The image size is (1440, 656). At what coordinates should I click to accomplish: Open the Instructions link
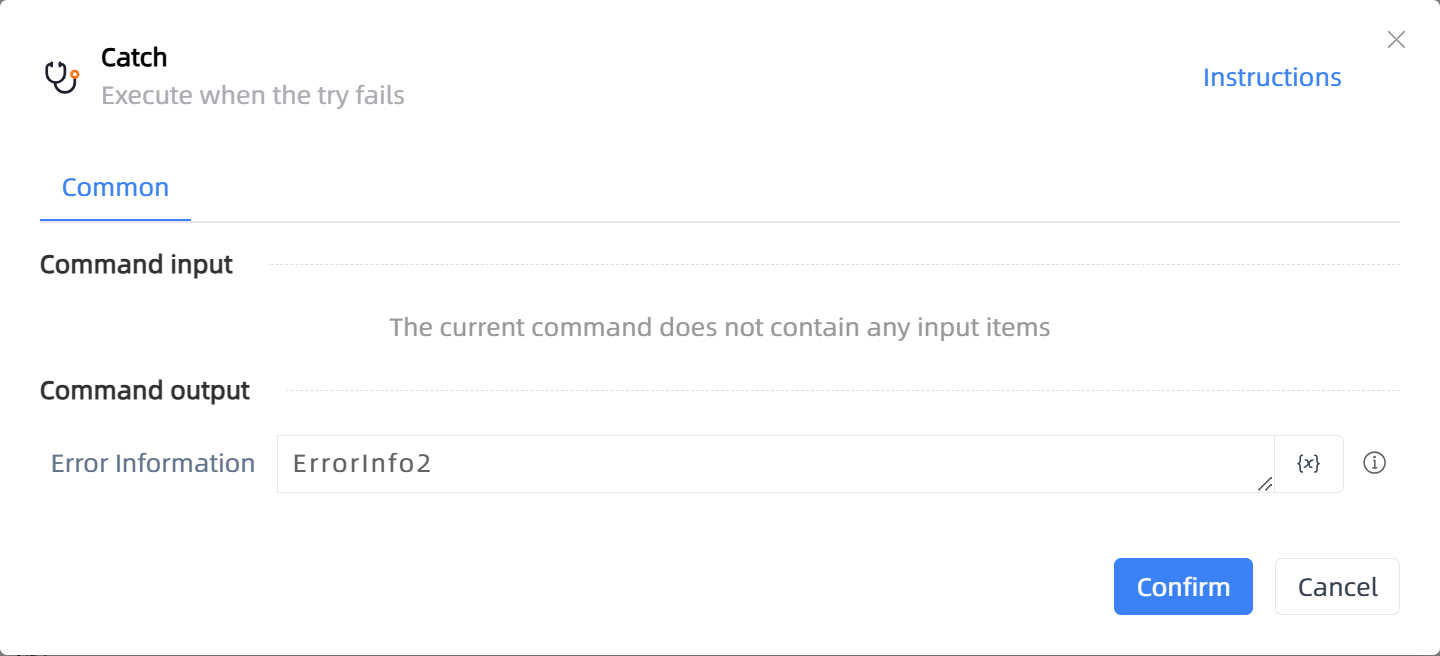tap(1272, 77)
